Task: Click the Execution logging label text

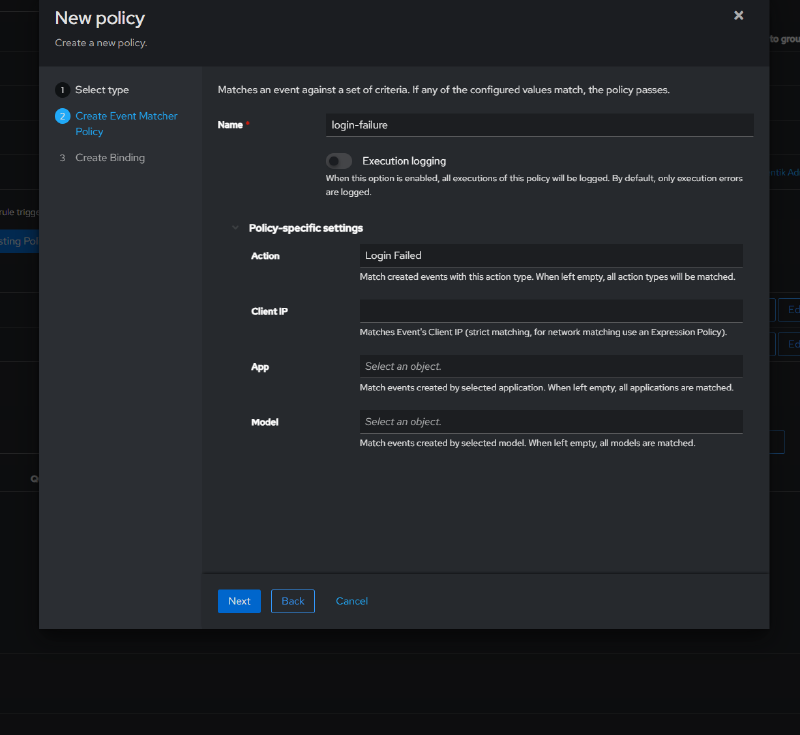Action: (x=404, y=161)
